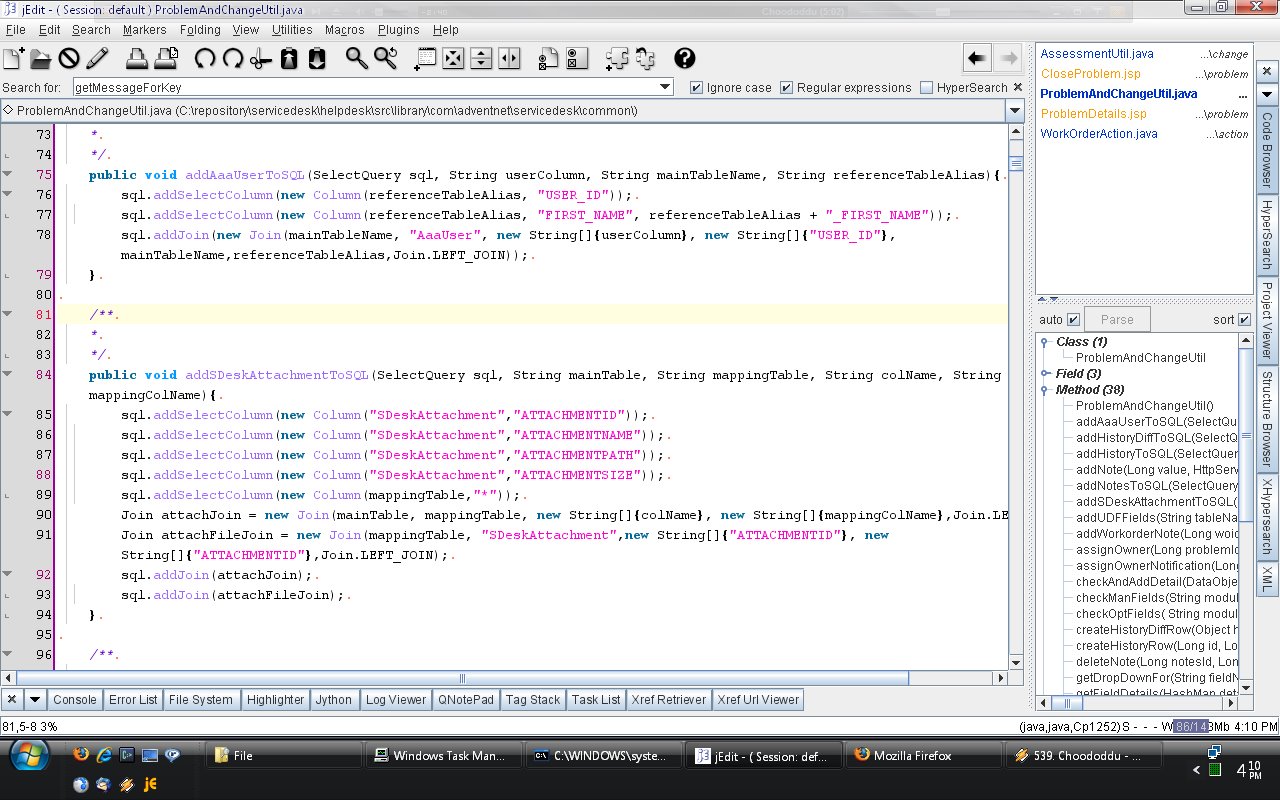Open WorkOrderAction.java in buffer list
This screenshot has height=800, width=1280.
[x=1099, y=134]
